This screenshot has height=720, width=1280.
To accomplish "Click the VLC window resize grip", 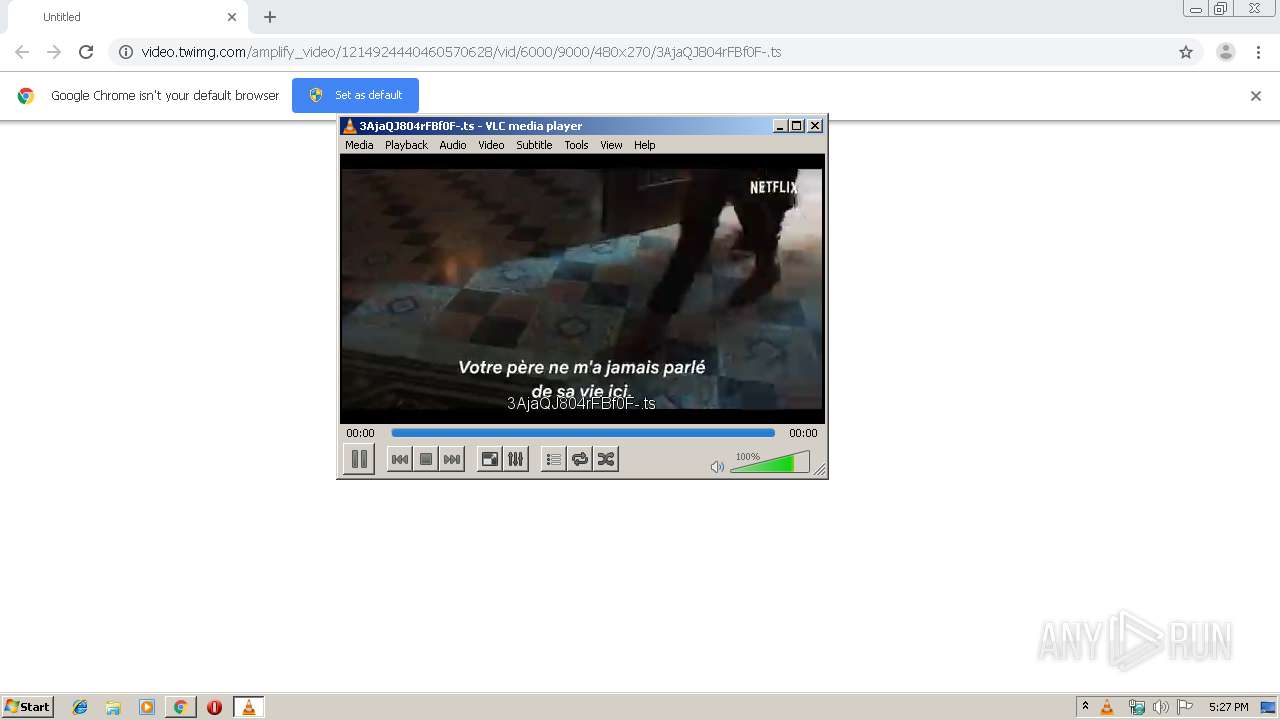I will (x=820, y=470).
